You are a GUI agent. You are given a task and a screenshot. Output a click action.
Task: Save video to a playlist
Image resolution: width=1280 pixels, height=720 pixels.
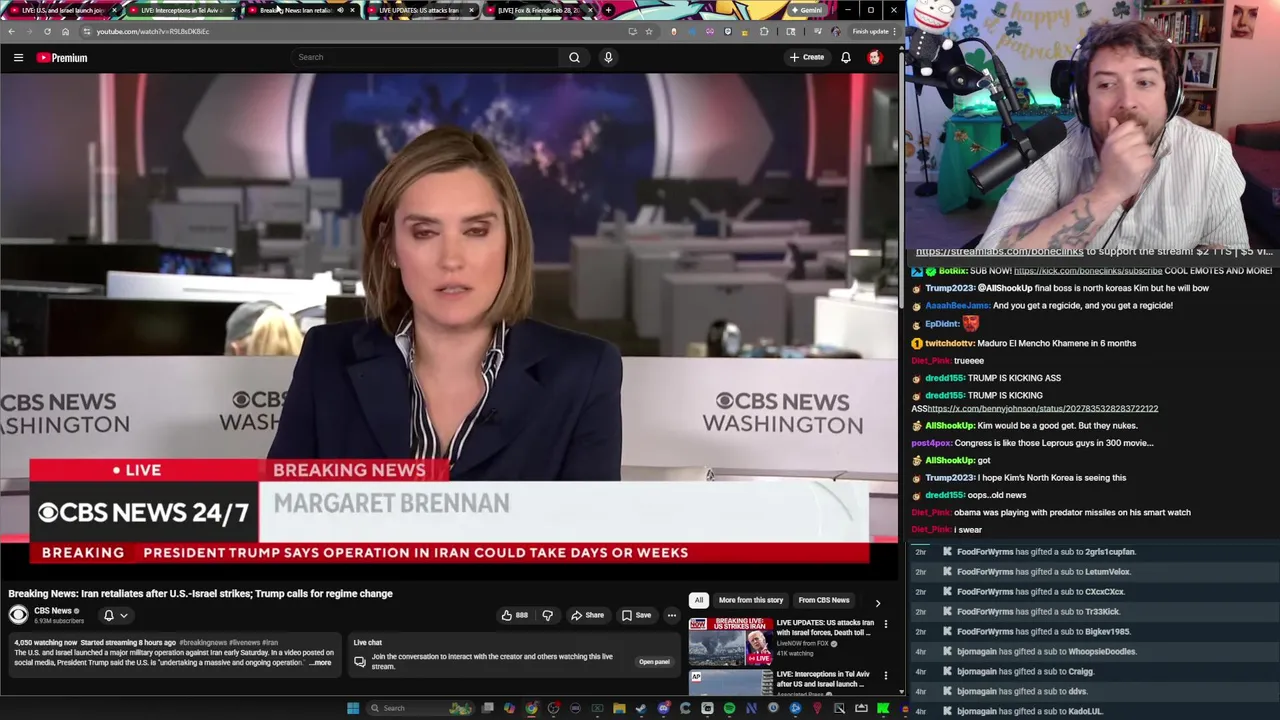coord(636,615)
